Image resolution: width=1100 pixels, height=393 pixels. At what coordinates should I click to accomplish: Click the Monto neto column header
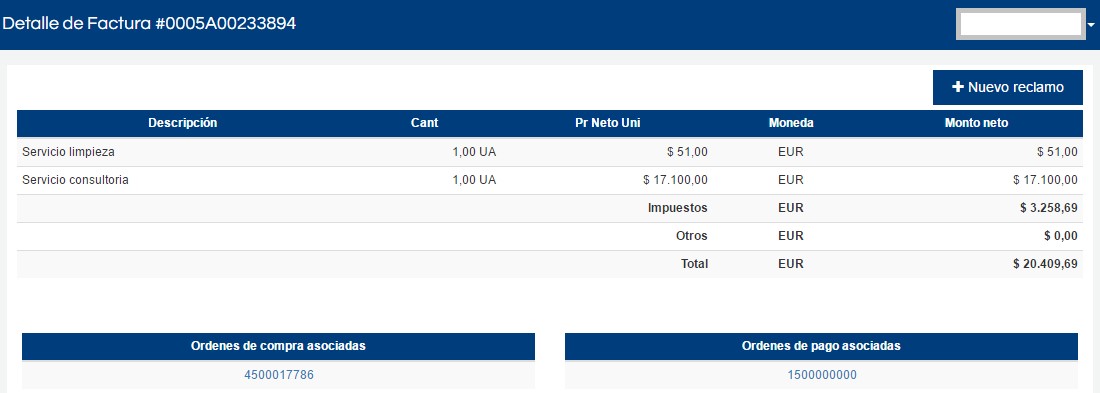977,123
